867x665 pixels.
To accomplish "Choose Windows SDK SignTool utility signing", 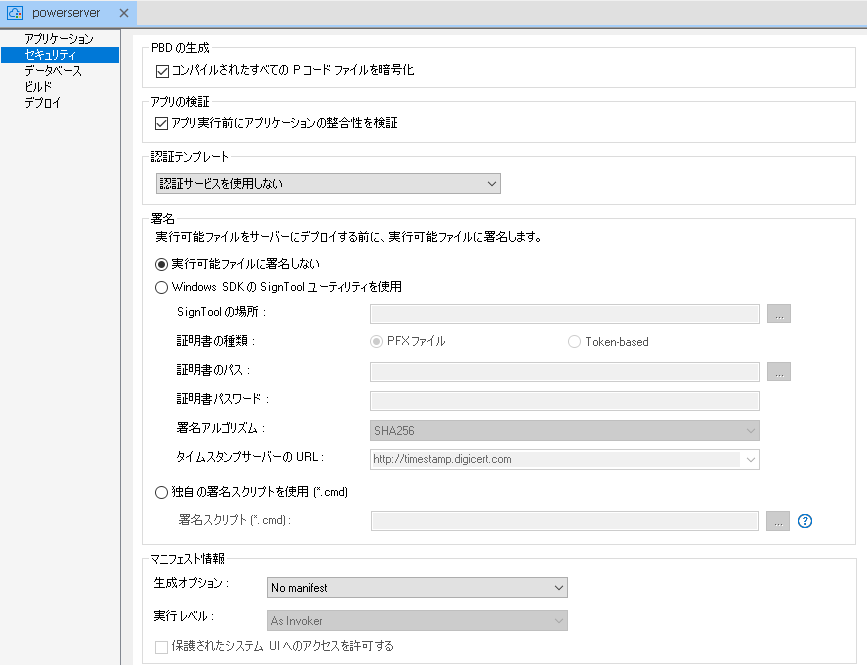I will 161,287.
